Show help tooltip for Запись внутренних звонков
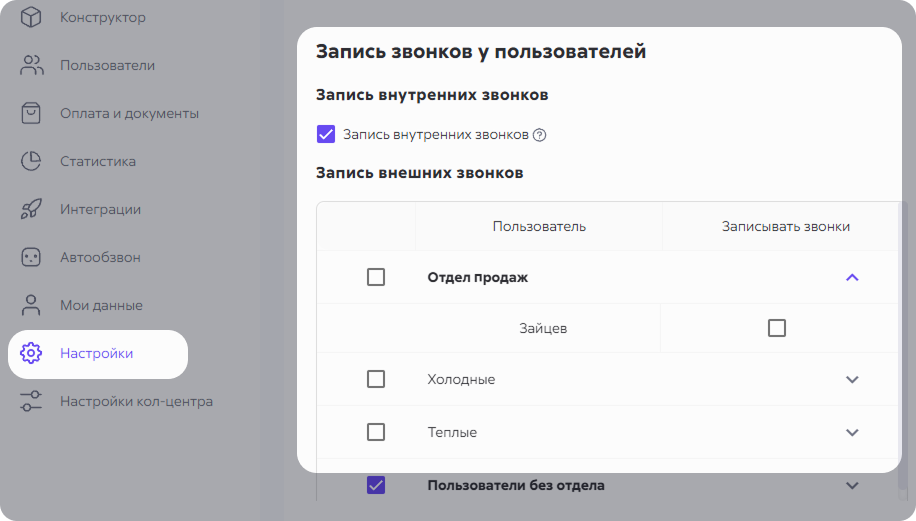916x521 pixels. pyautogui.click(x=540, y=135)
